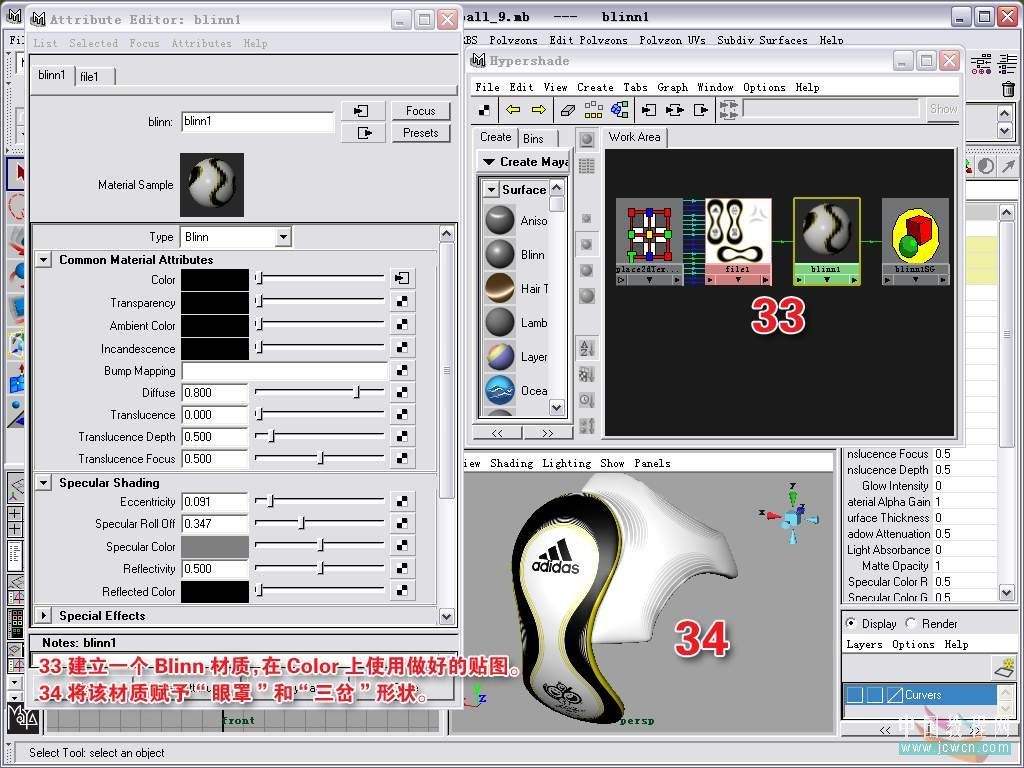The width and height of the screenshot is (1024, 768).
Task: Click Hypershade graph materials on selected objects icon
Action: coord(619,110)
